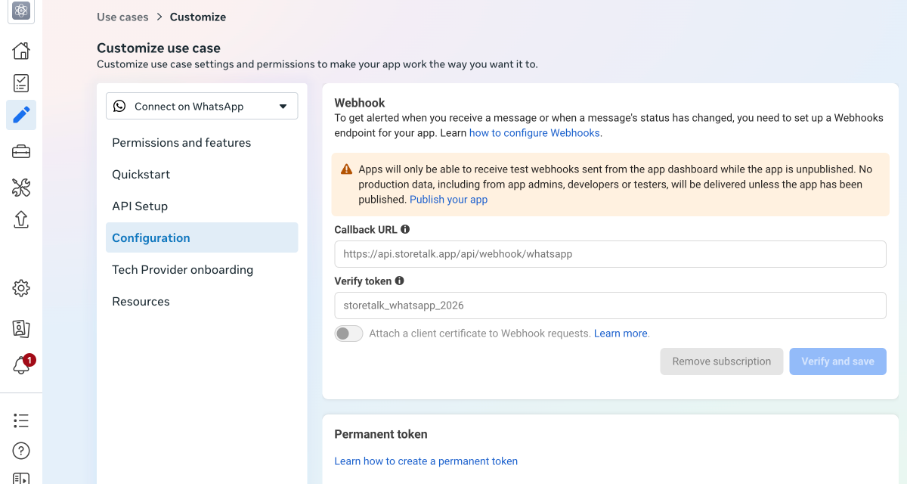Open Learn more link about certificates
The height and width of the screenshot is (484, 907).
(x=620, y=334)
